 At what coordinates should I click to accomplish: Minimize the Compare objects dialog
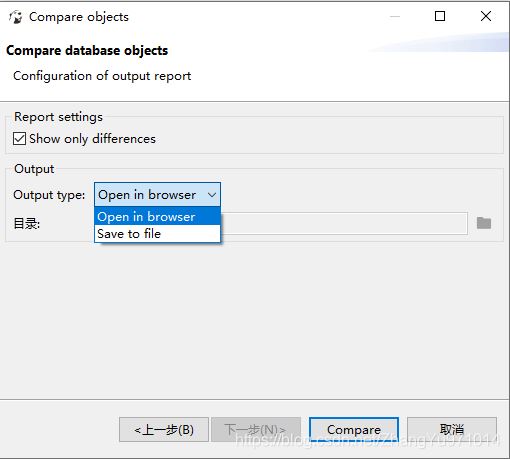[395, 16]
